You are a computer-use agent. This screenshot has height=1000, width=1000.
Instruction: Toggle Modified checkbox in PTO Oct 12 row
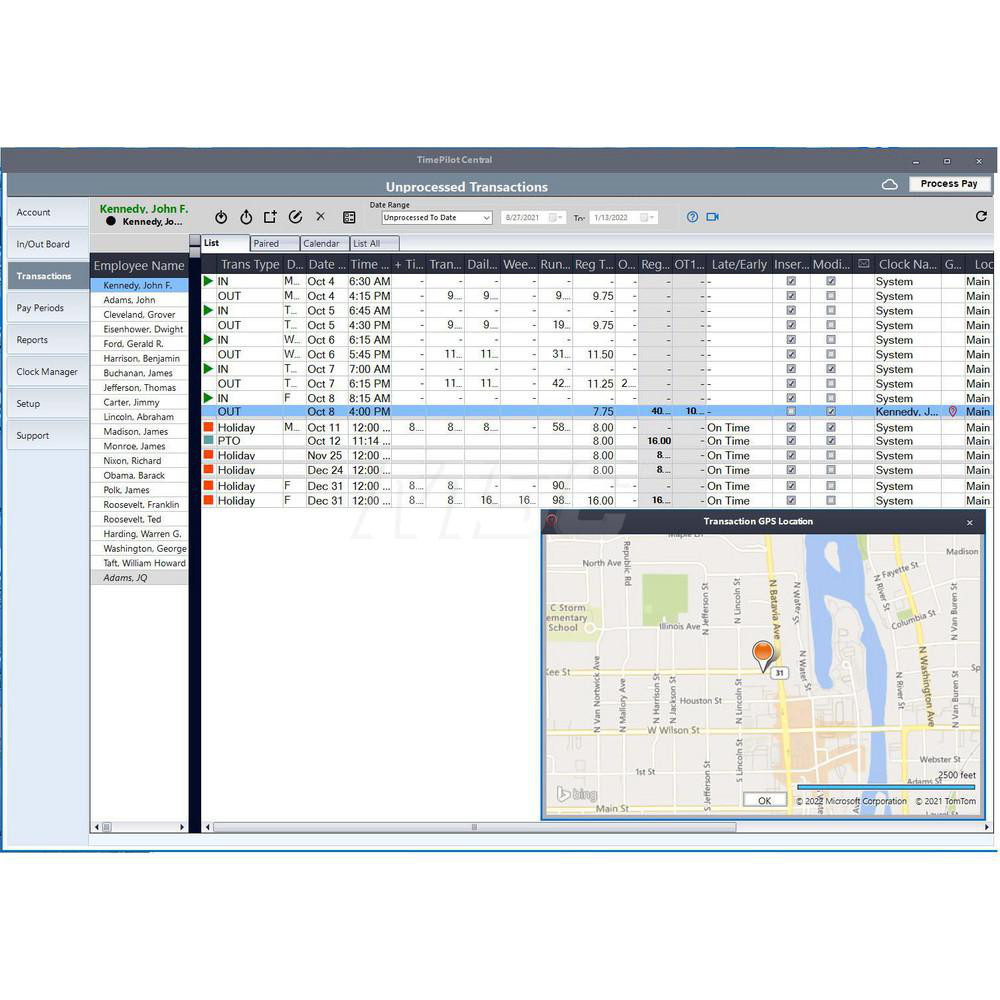(831, 441)
